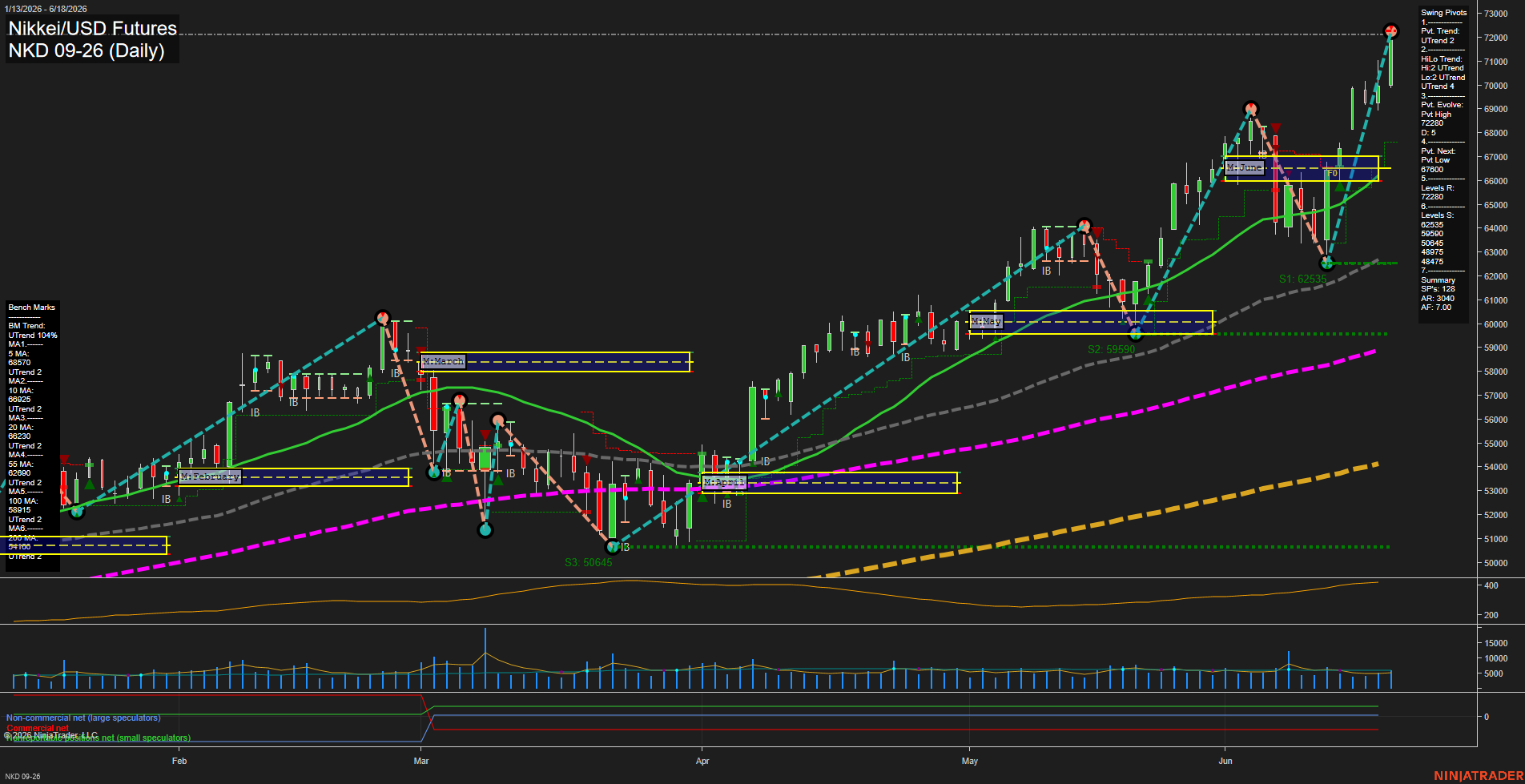Viewport: 1525px width, 784px height.
Task: Click the pivot high marker at 72280
Action: click(1391, 31)
